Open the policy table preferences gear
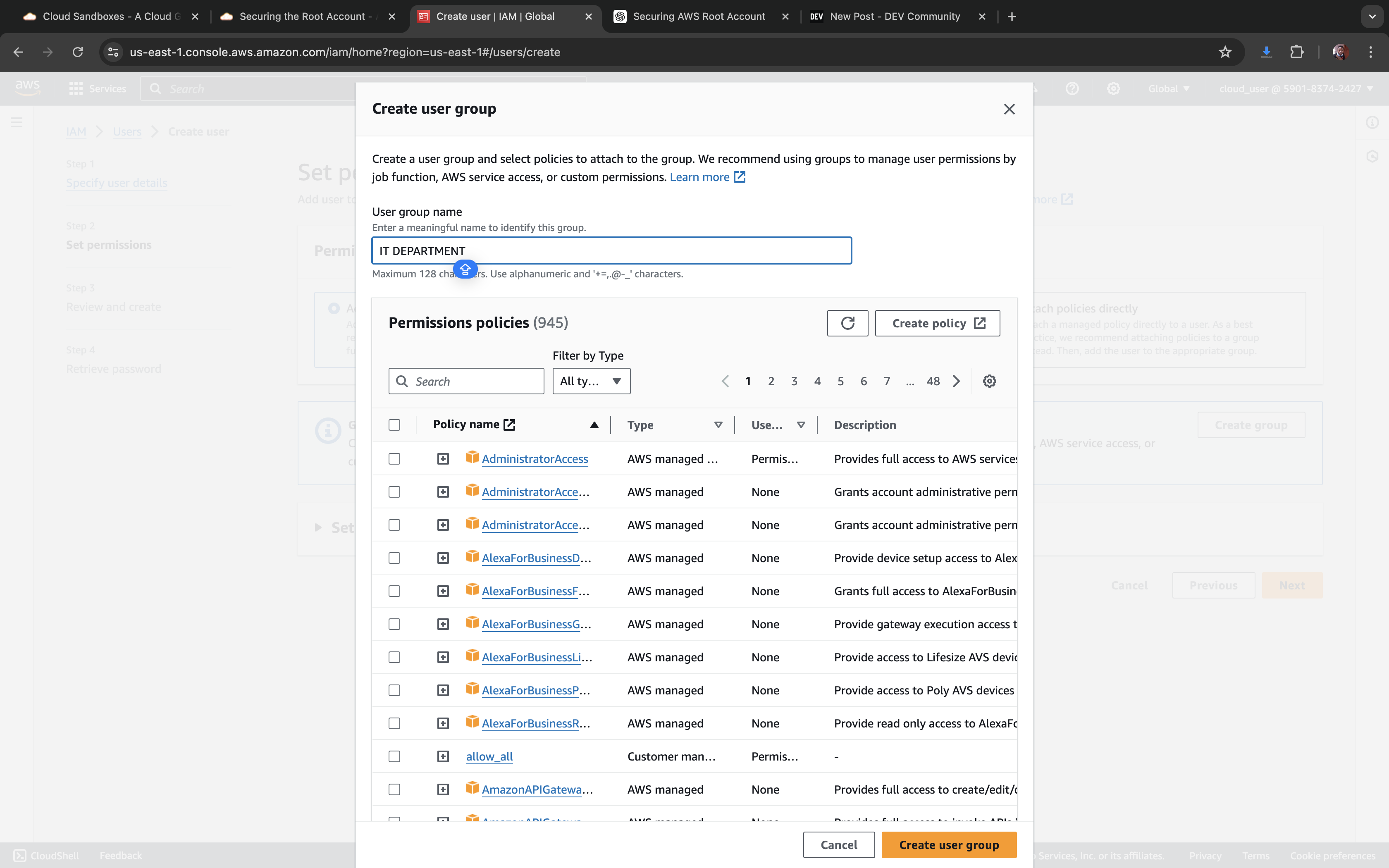Image resolution: width=1389 pixels, height=868 pixels. point(989,381)
